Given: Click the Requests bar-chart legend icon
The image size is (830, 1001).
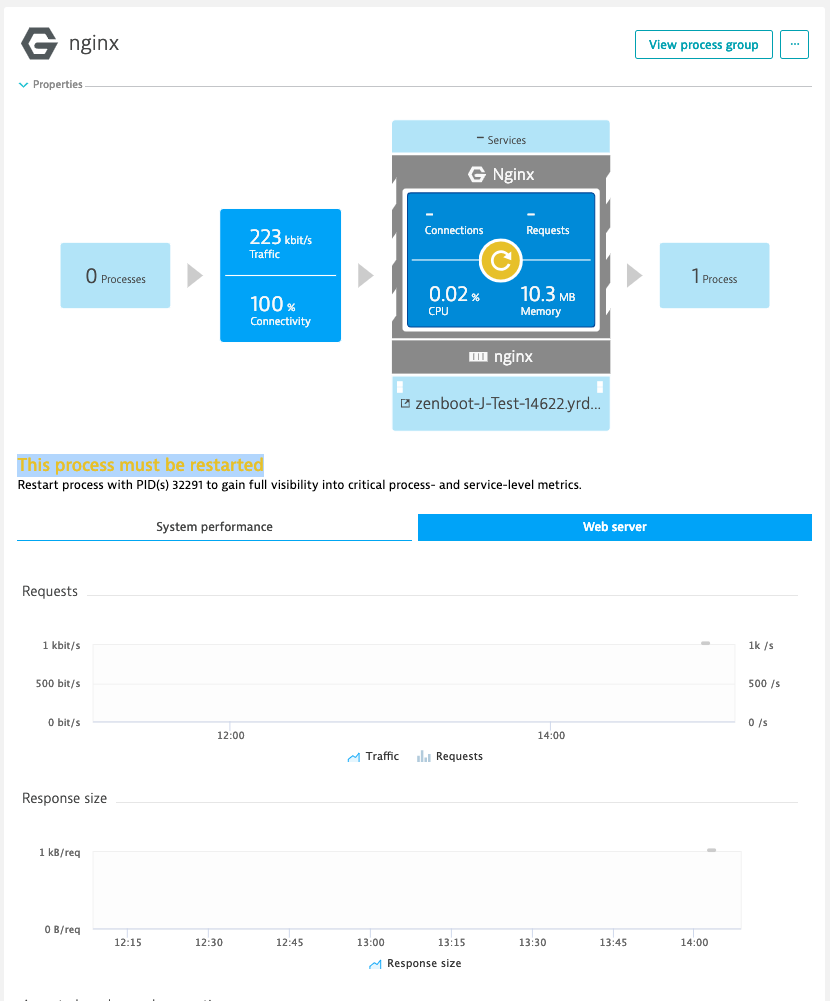Looking at the screenshot, I should (x=422, y=757).
